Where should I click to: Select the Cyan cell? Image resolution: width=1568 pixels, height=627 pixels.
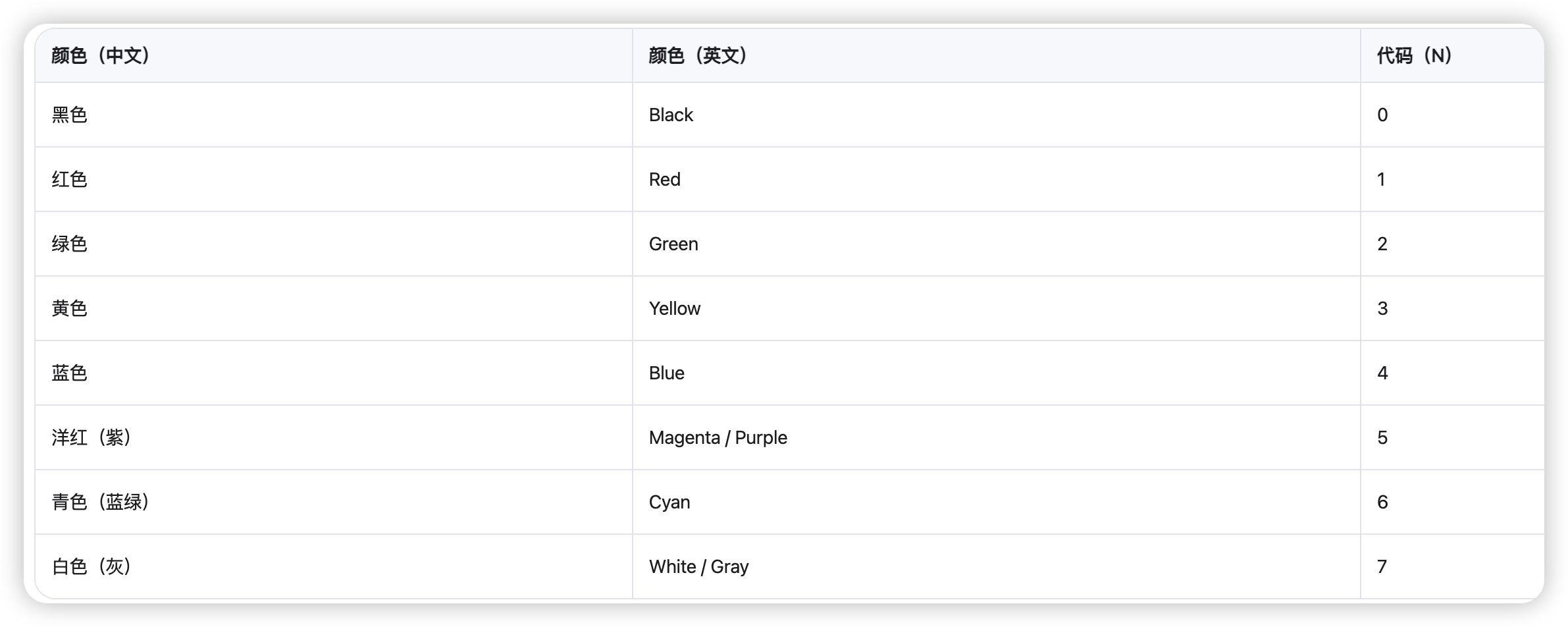click(x=669, y=503)
